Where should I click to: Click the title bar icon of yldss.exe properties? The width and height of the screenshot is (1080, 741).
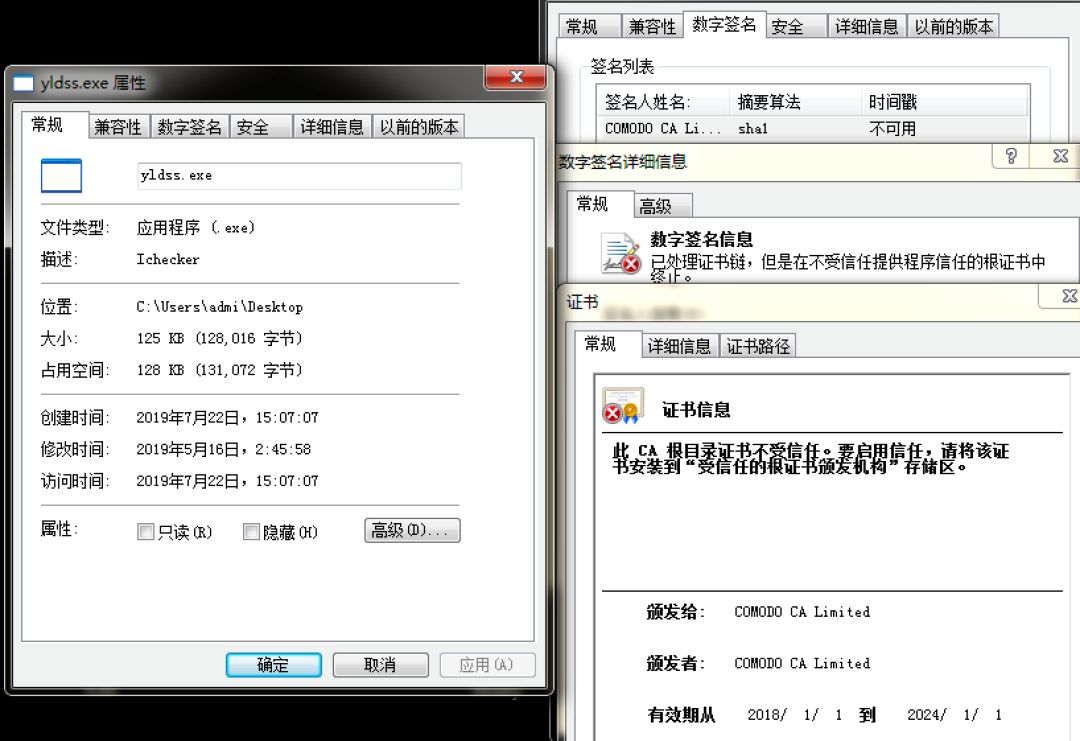coord(23,83)
